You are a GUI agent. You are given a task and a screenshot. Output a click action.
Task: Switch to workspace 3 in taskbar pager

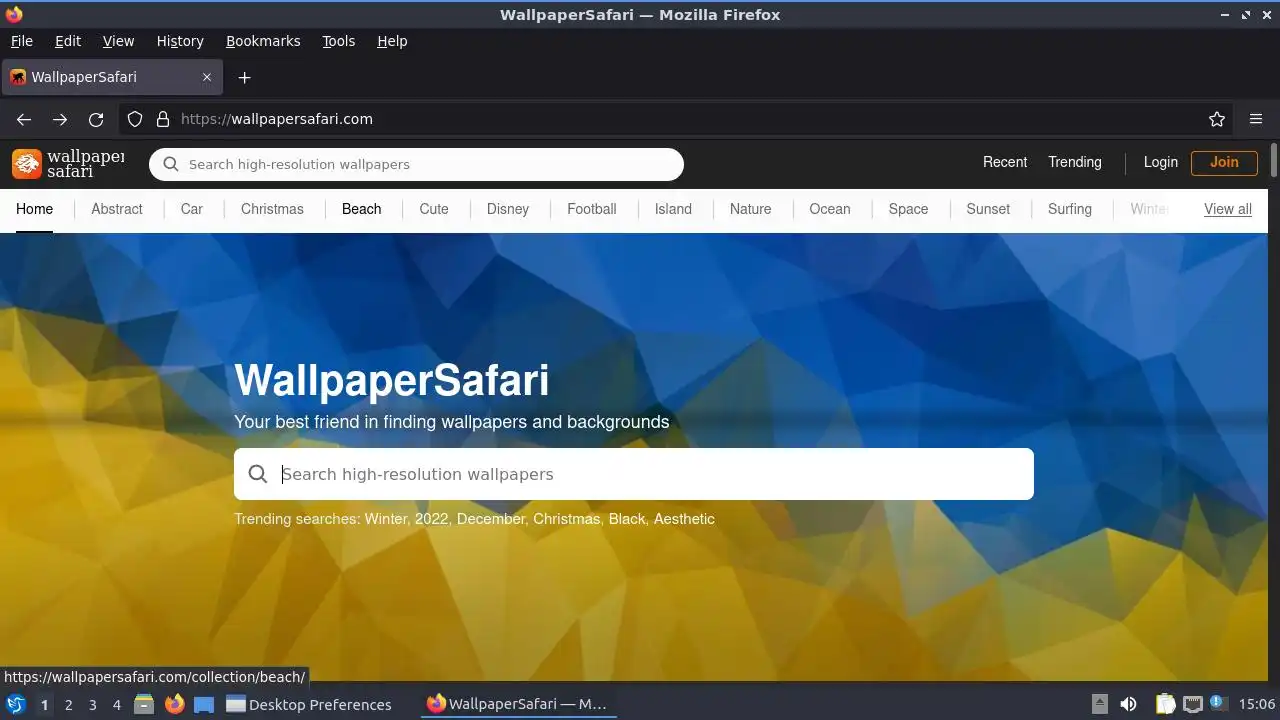(92, 704)
